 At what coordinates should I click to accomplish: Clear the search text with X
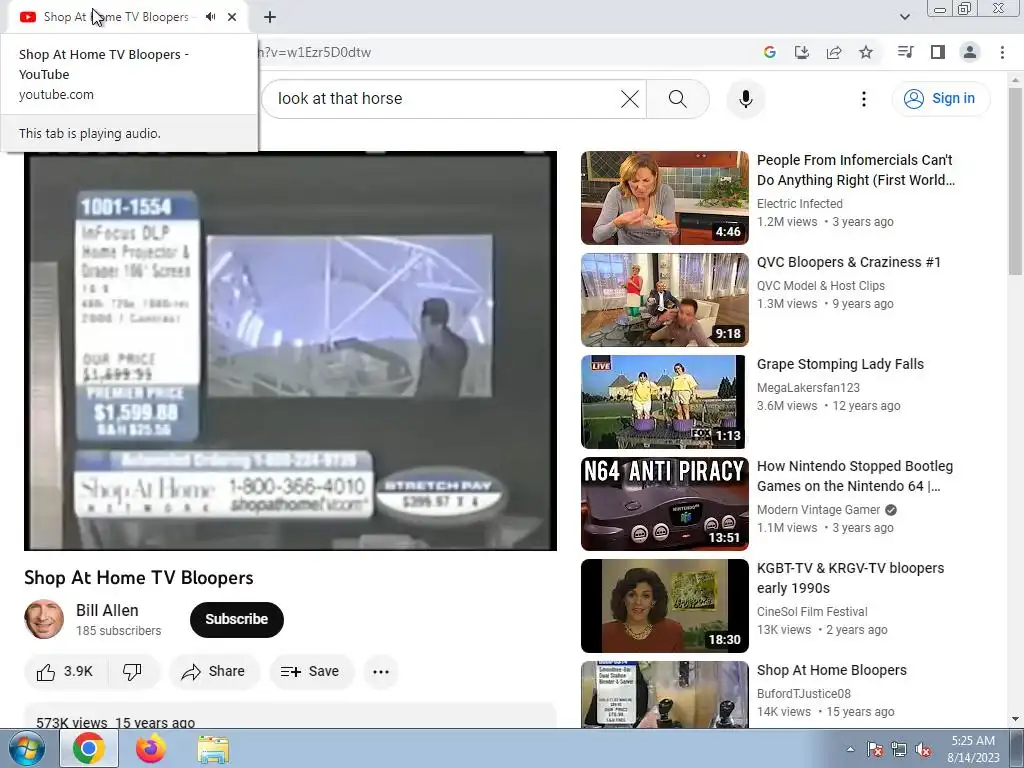[630, 99]
